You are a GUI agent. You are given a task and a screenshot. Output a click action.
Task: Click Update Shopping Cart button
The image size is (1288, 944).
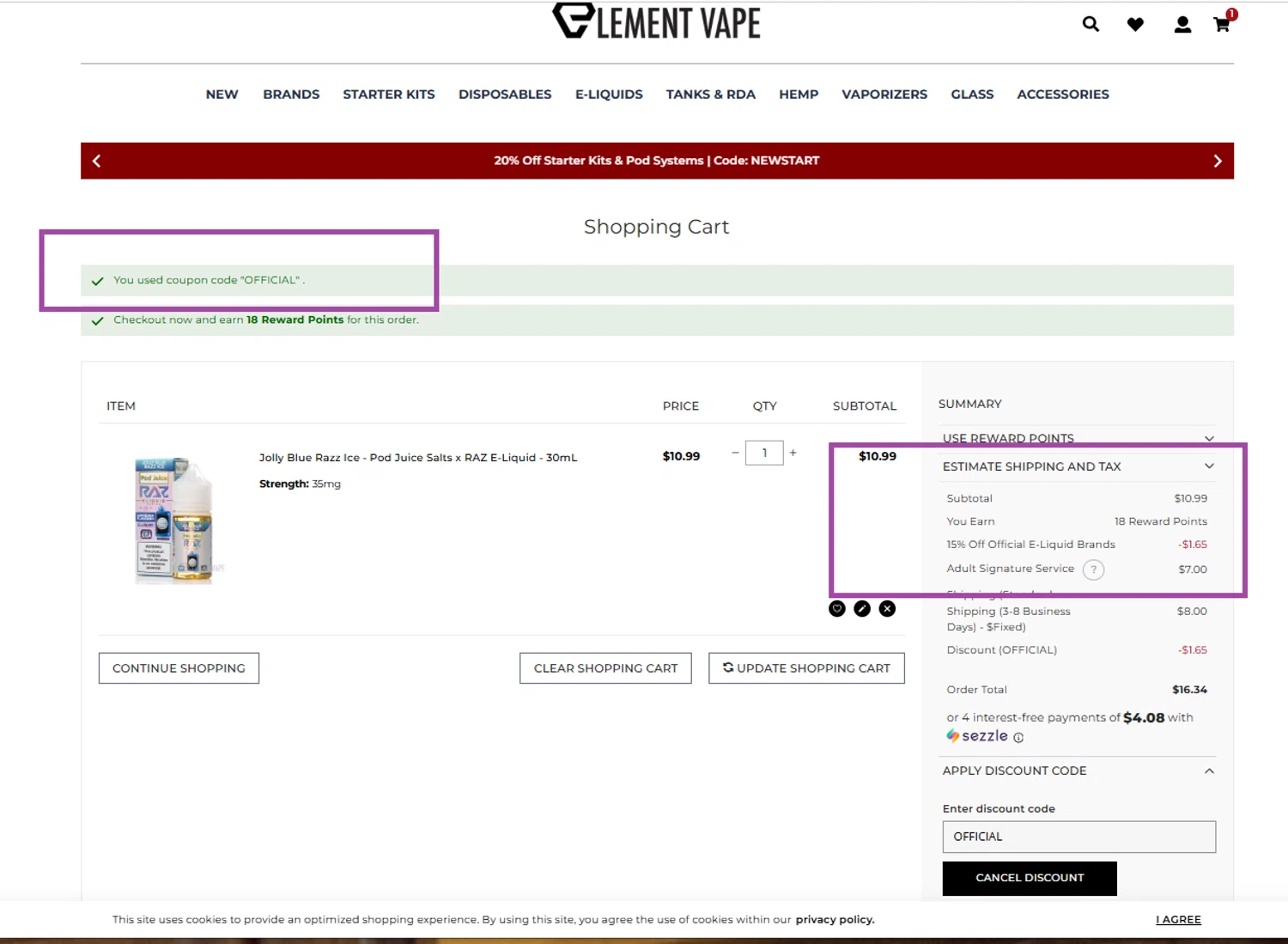(806, 668)
